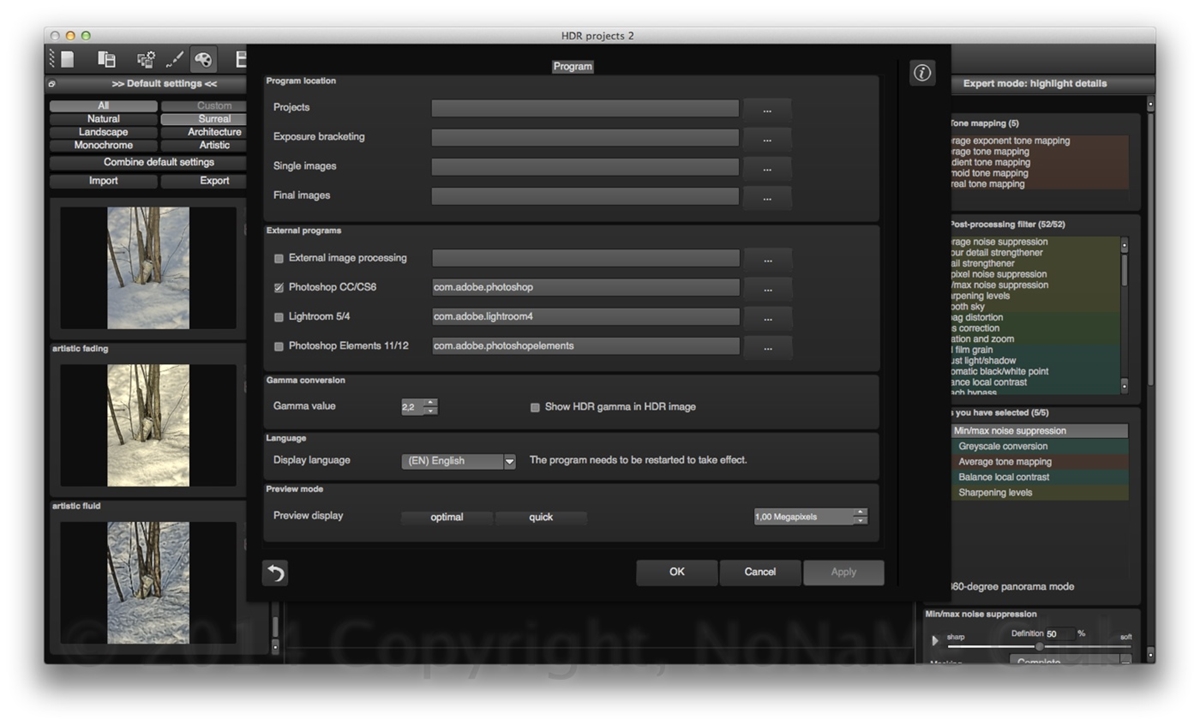Image resolution: width=1200 pixels, height=725 pixels.
Task: Tick the Photoshop Elements 11/12 checkbox
Action: tap(279, 346)
